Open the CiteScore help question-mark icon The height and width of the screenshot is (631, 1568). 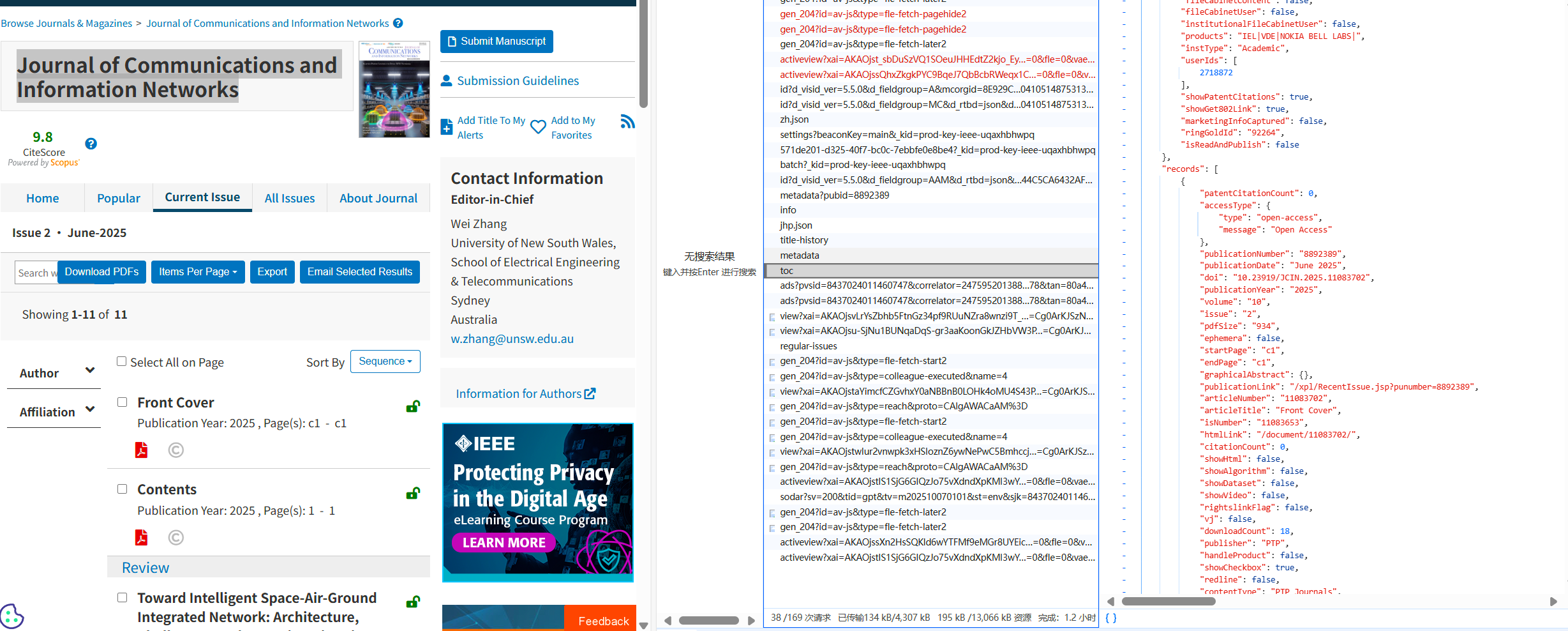click(91, 144)
